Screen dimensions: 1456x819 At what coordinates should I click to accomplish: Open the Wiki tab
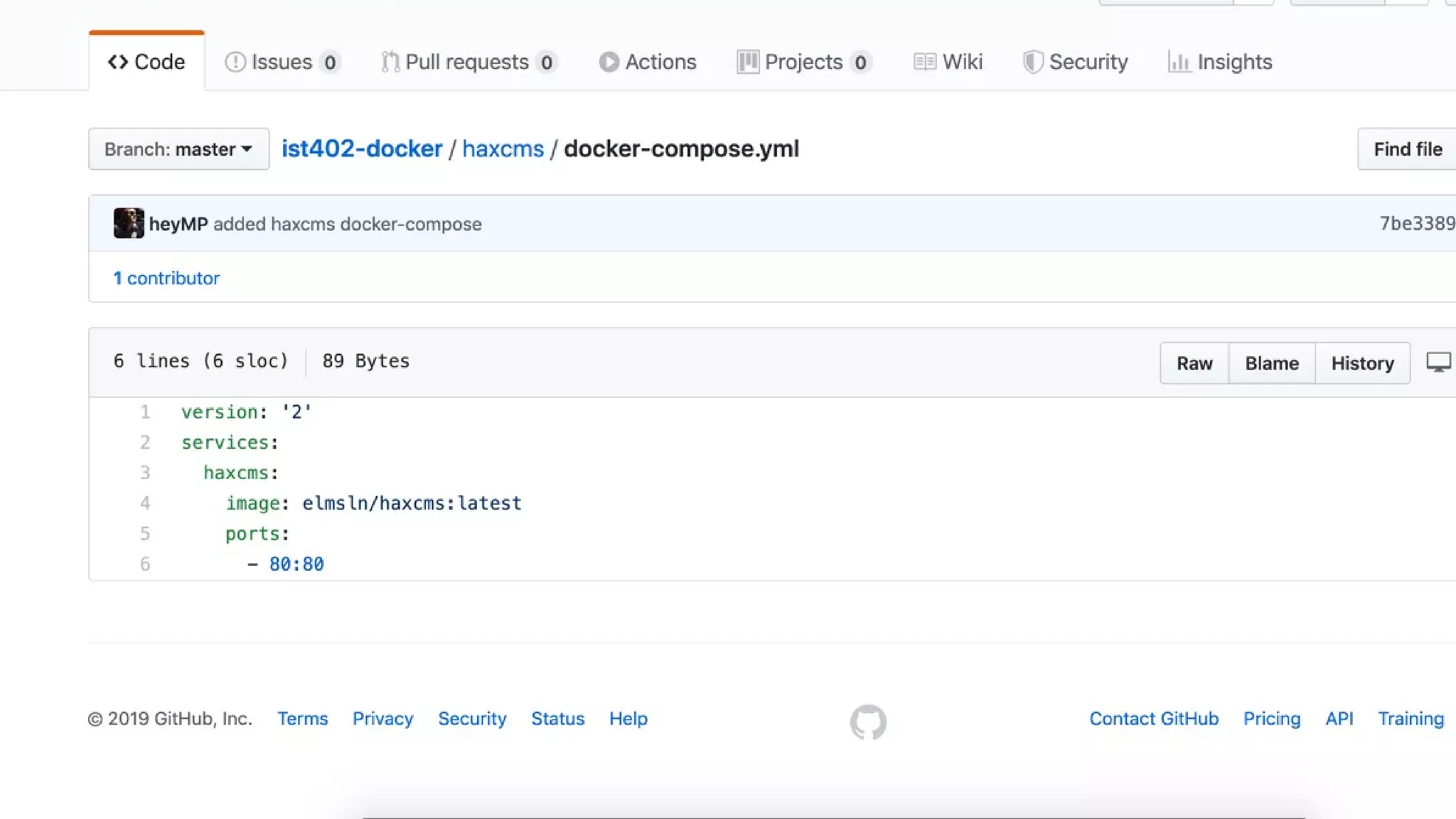pos(948,63)
